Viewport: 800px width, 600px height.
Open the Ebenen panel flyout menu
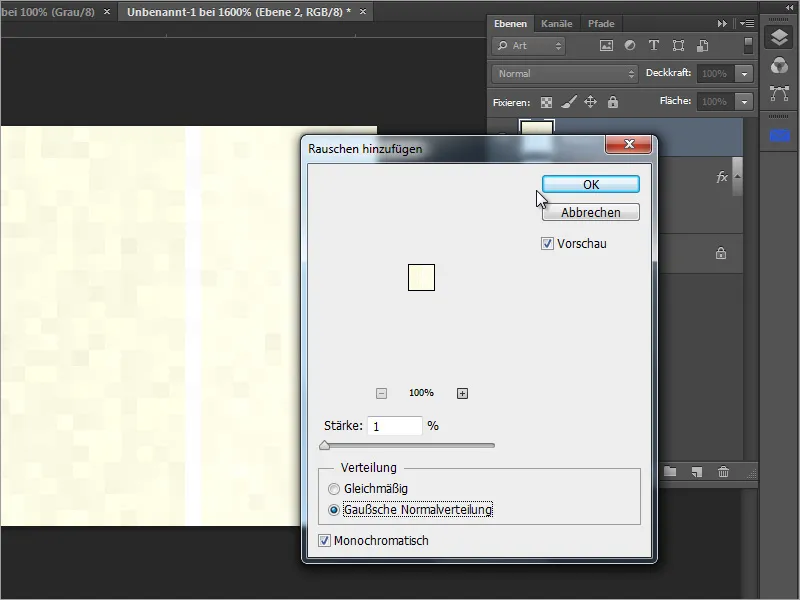click(747, 23)
